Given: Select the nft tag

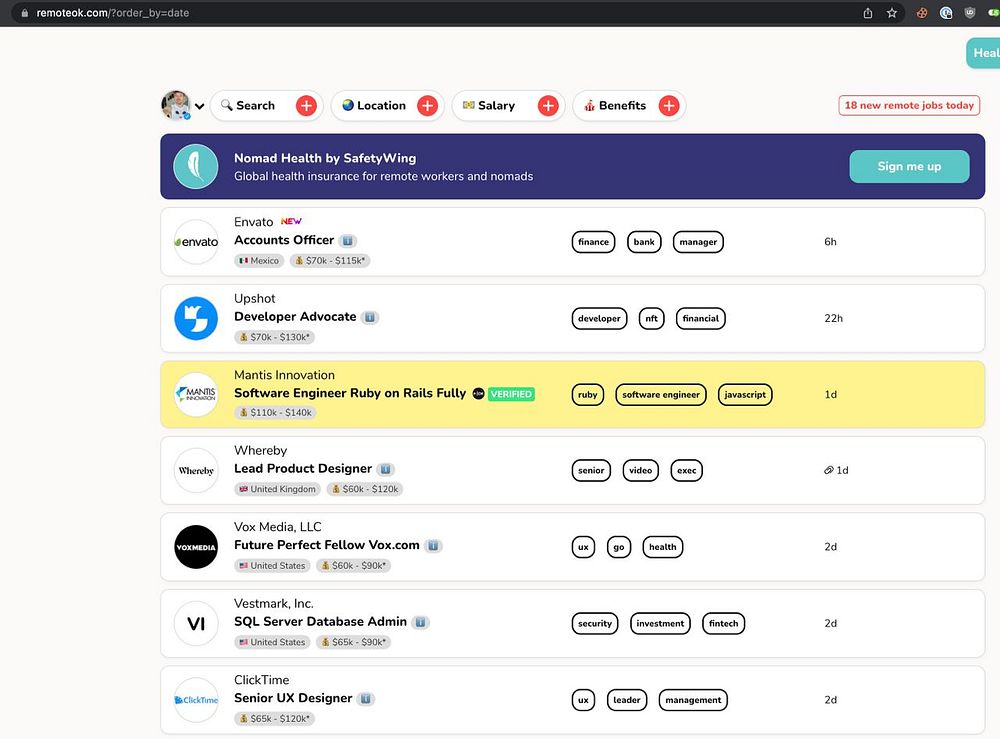Looking at the screenshot, I should 651,318.
